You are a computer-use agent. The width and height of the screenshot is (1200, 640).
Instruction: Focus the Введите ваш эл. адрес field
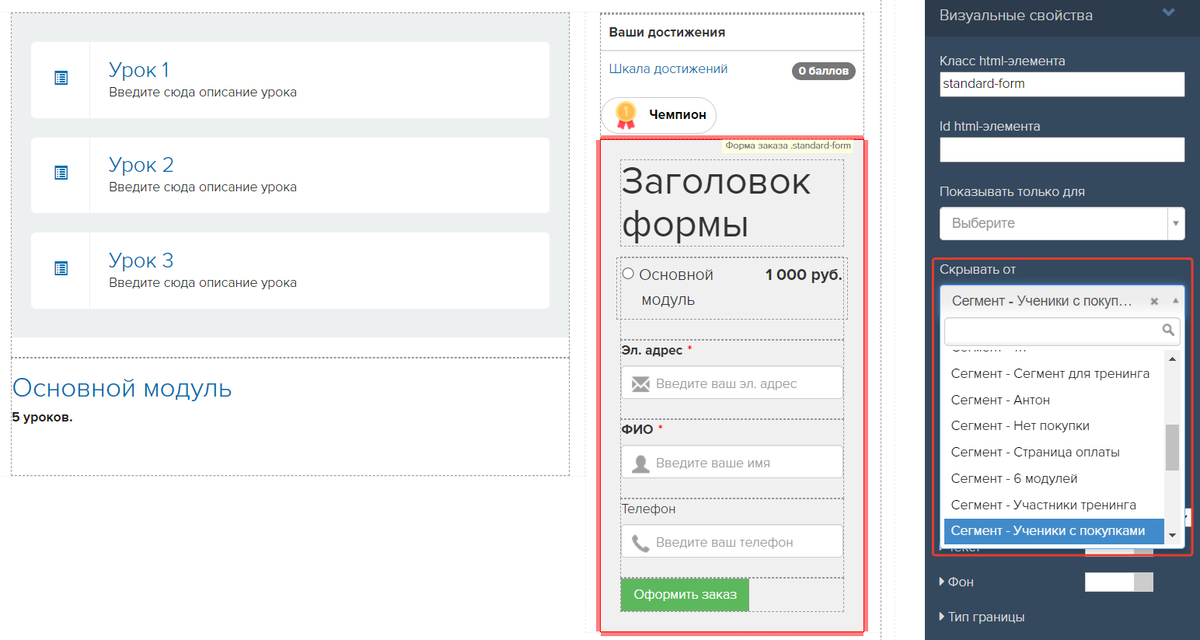[x=732, y=383]
